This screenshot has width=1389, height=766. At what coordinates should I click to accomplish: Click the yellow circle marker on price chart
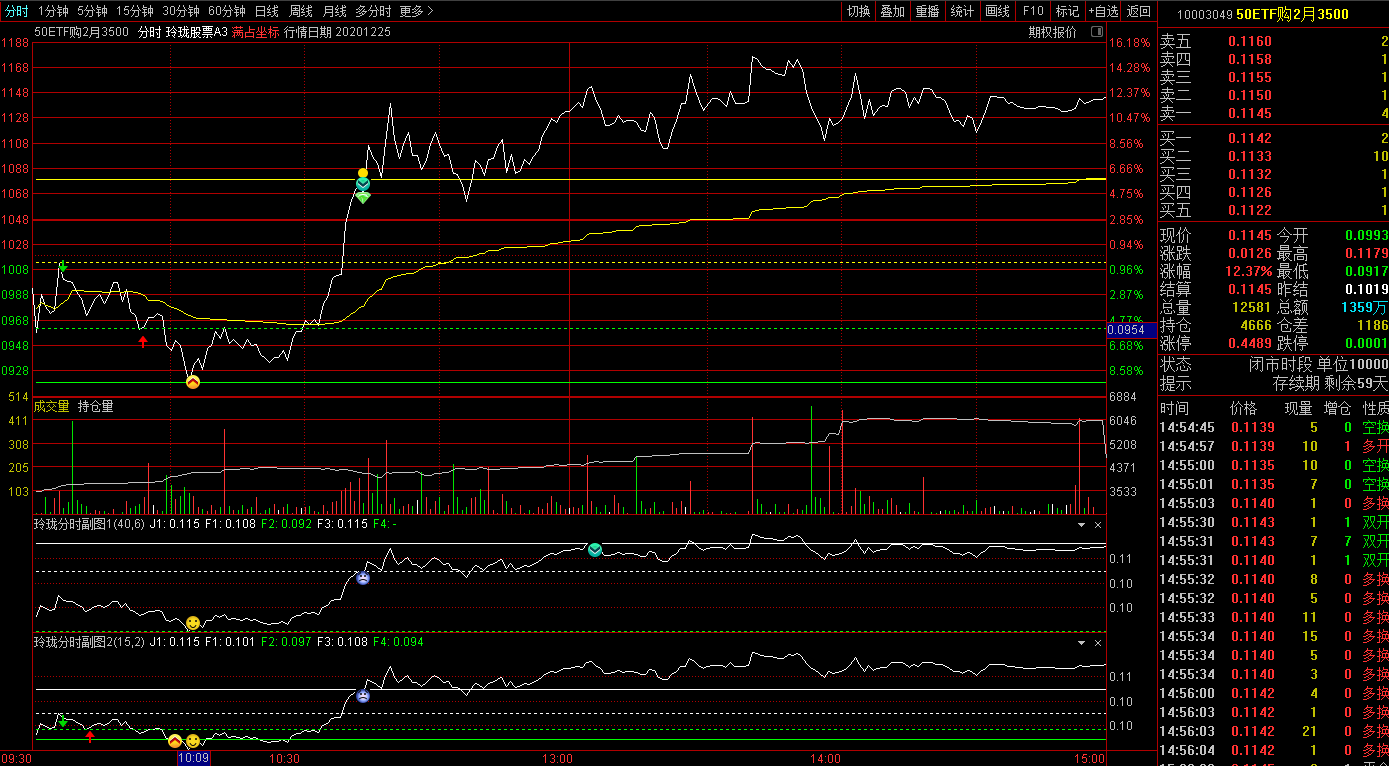(x=363, y=173)
